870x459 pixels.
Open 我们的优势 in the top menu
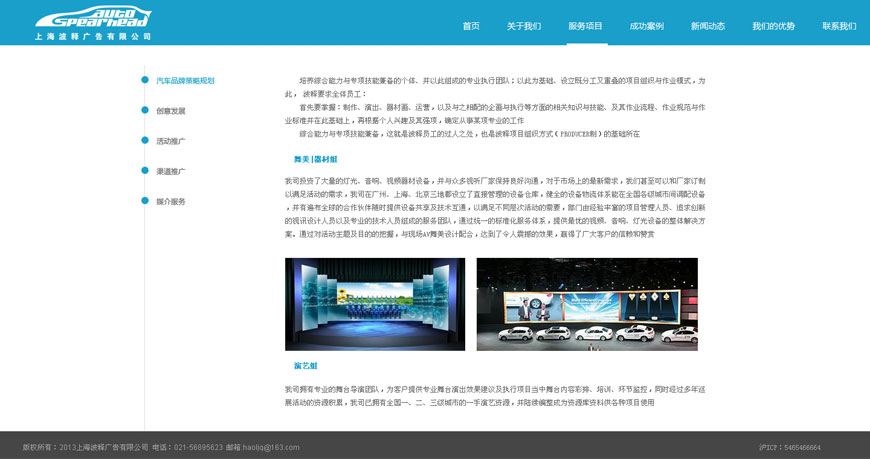(774, 26)
